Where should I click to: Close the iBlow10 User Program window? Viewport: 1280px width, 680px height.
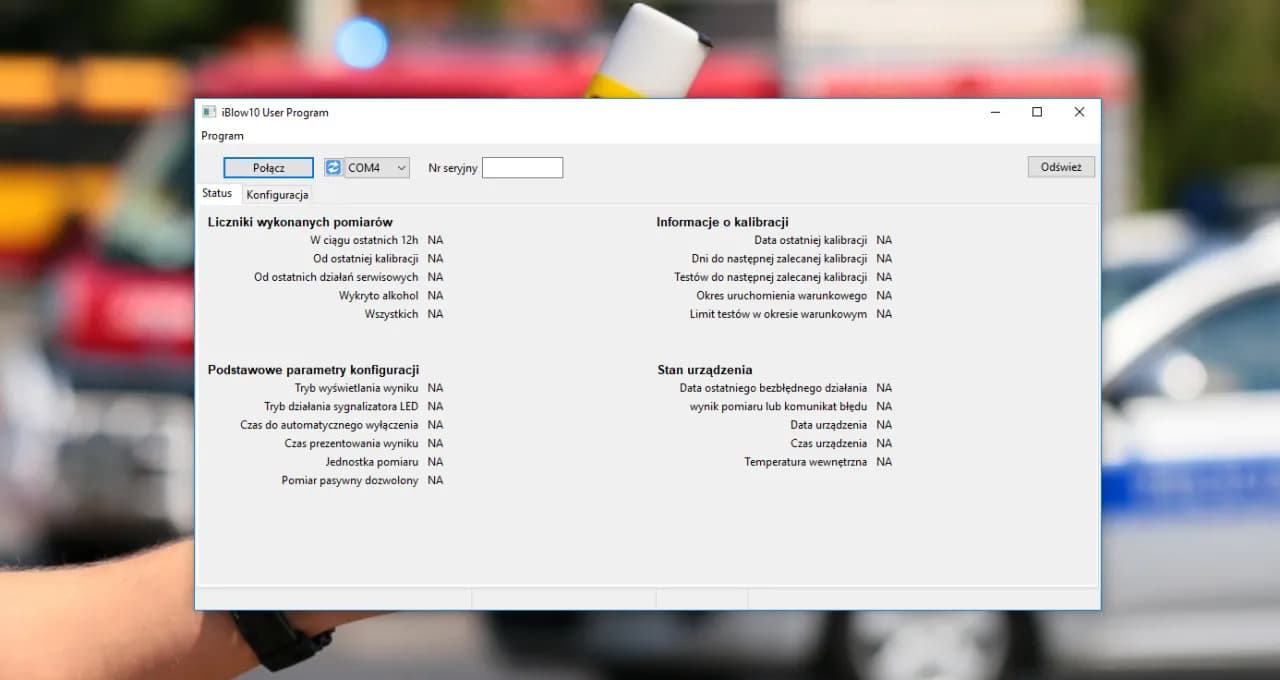pos(1079,112)
